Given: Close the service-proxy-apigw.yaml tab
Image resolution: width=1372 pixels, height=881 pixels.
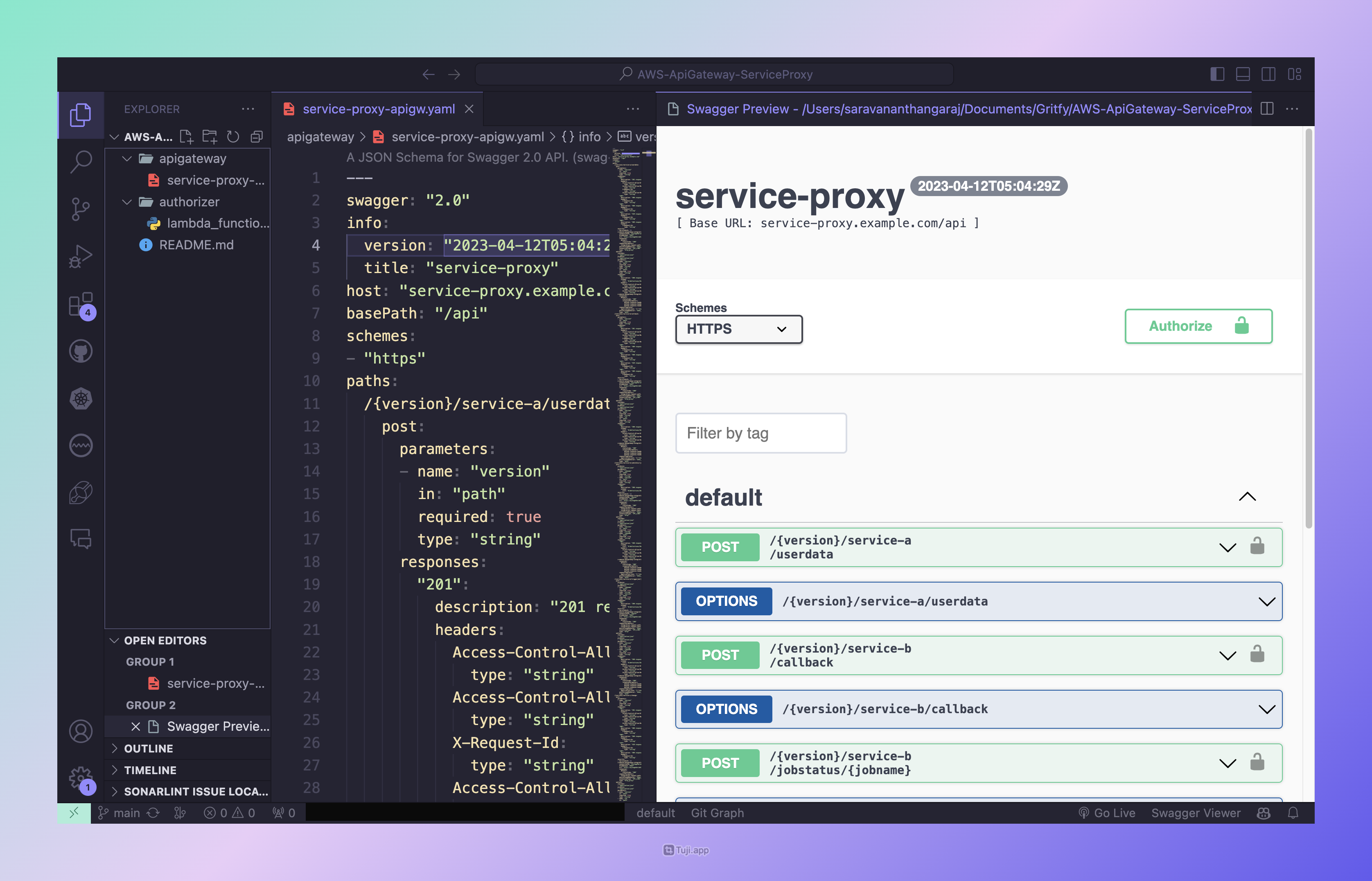Looking at the screenshot, I should 469,109.
